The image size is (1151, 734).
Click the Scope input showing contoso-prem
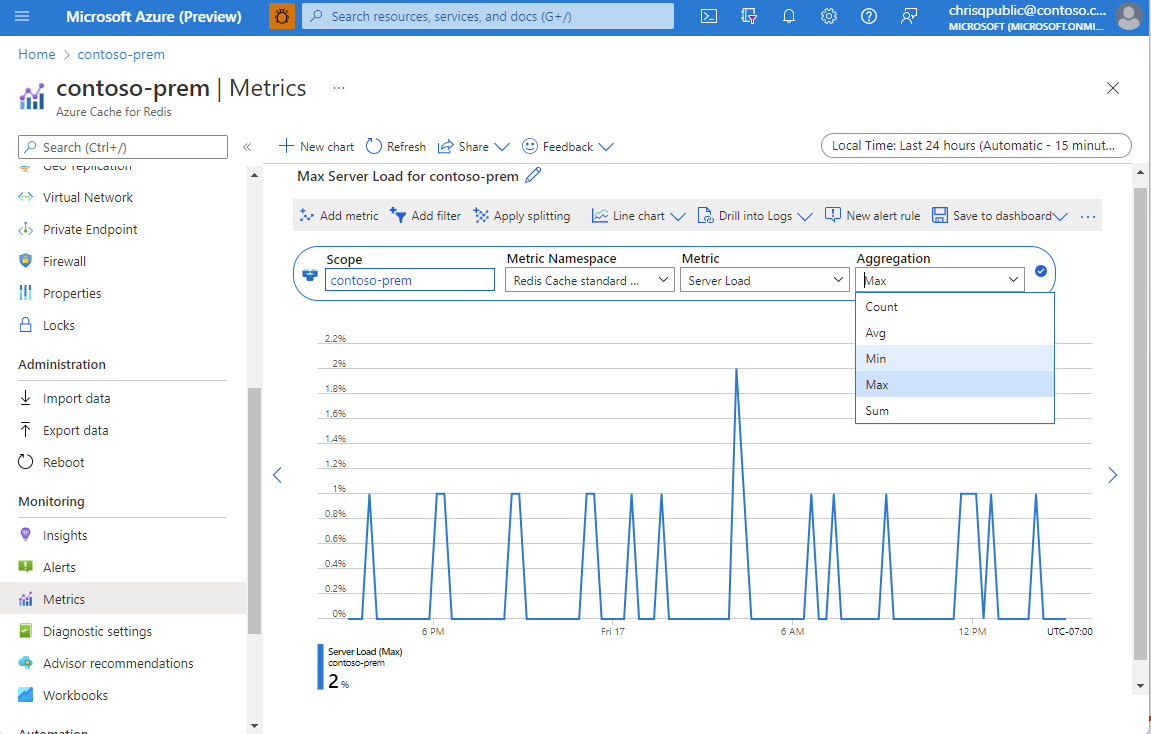coord(410,280)
